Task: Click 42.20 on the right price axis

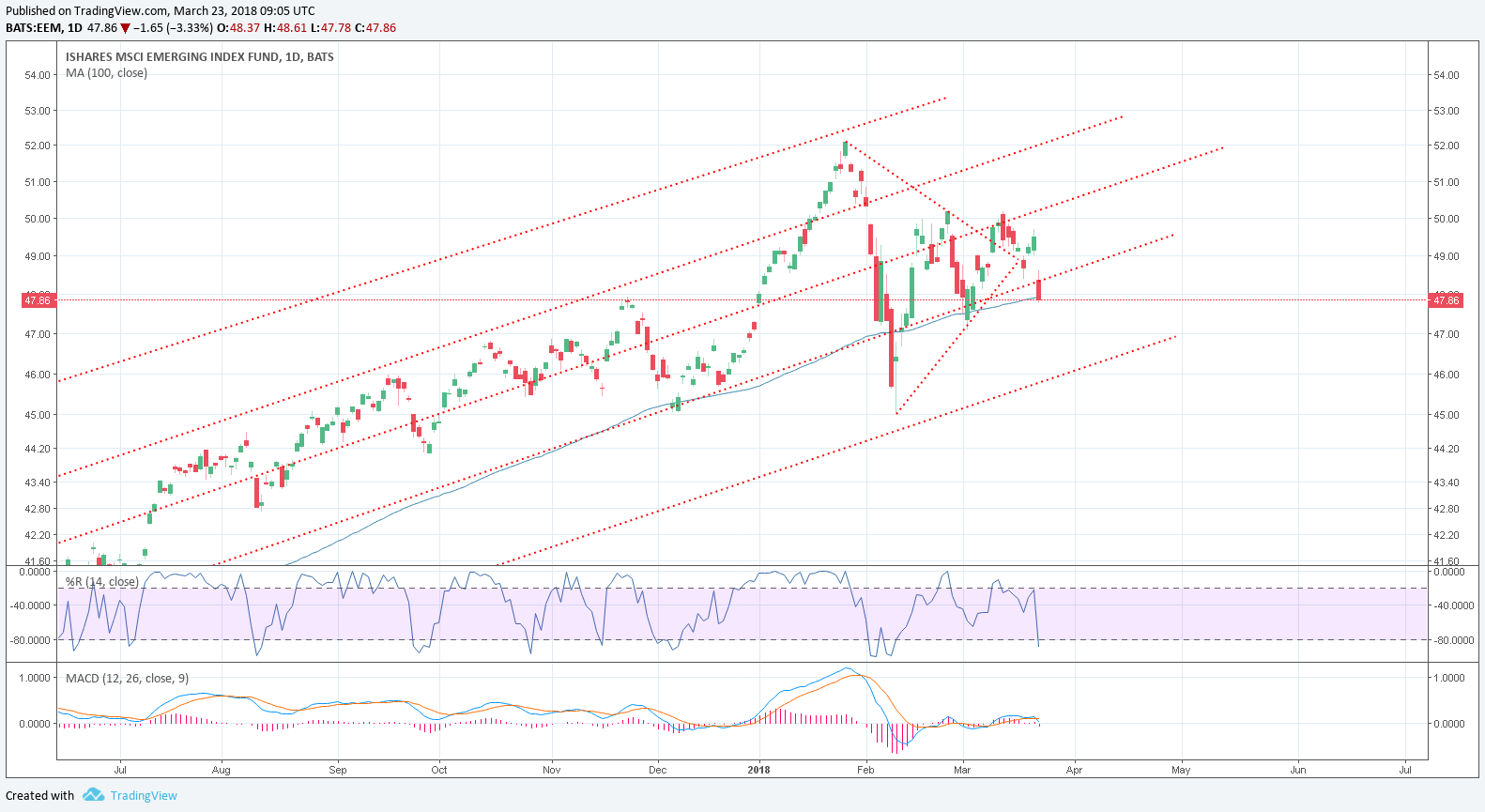Action: pyautogui.click(x=1447, y=535)
